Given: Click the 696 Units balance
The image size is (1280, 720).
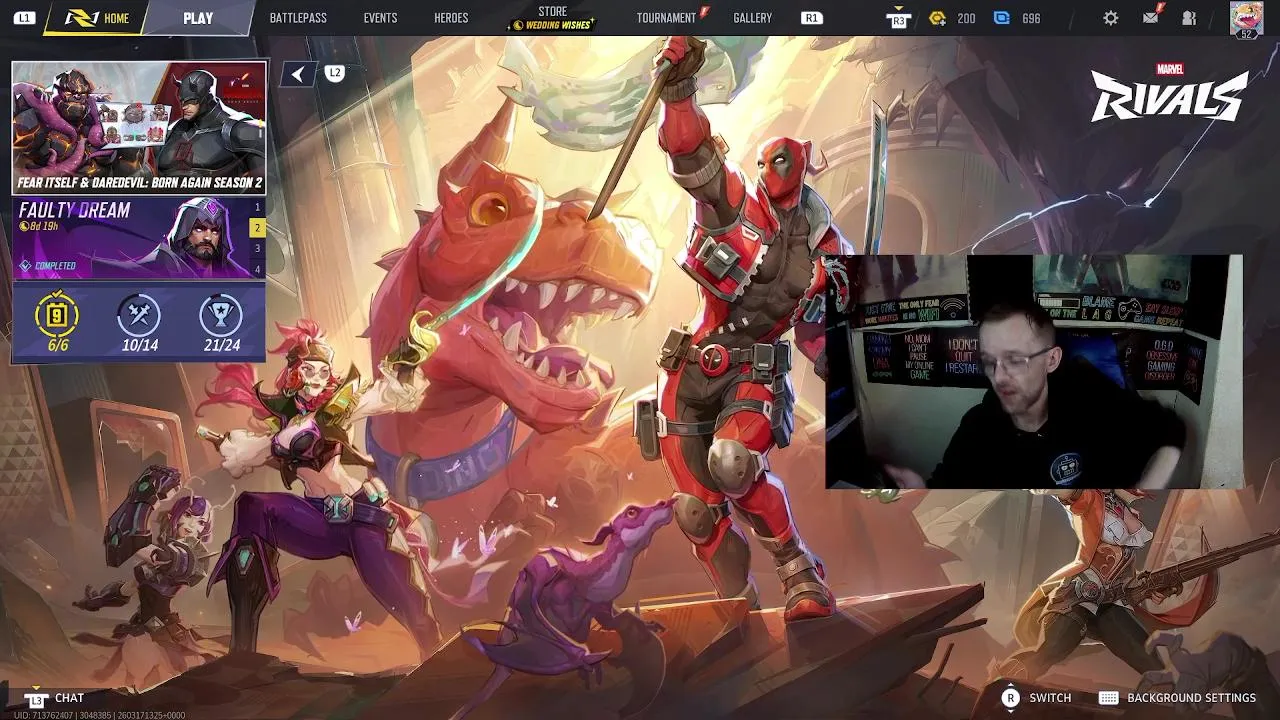Looking at the screenshot, I should click(x=1031, y=18).
